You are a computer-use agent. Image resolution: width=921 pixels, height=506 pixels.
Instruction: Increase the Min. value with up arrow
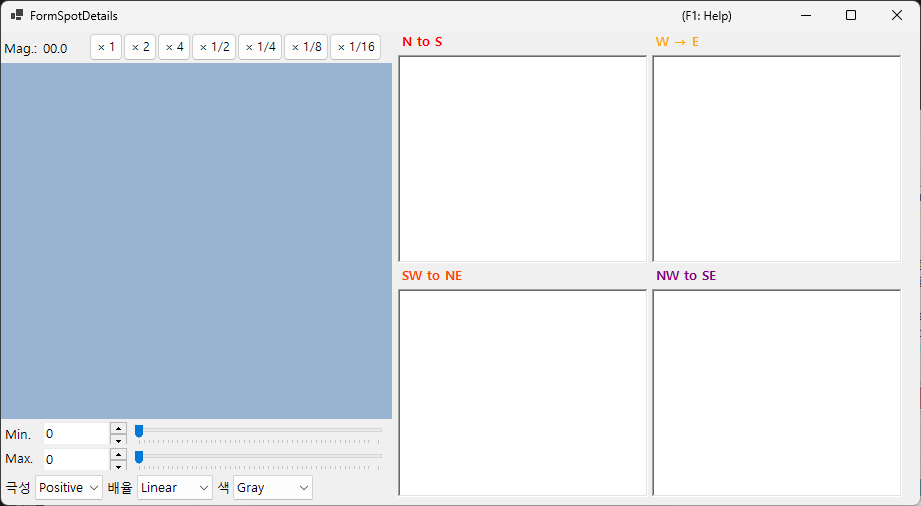tap(119, 429)
